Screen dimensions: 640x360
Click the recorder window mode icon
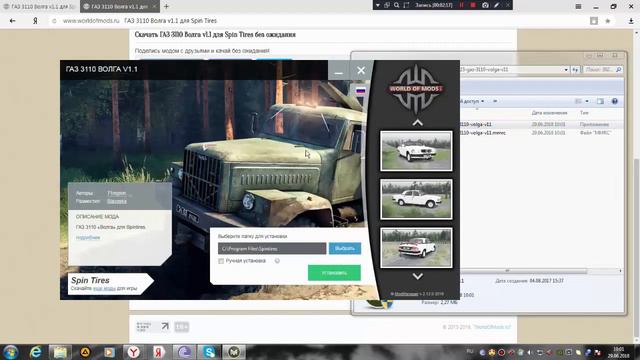pyautogui.click(x=387, y=5)
